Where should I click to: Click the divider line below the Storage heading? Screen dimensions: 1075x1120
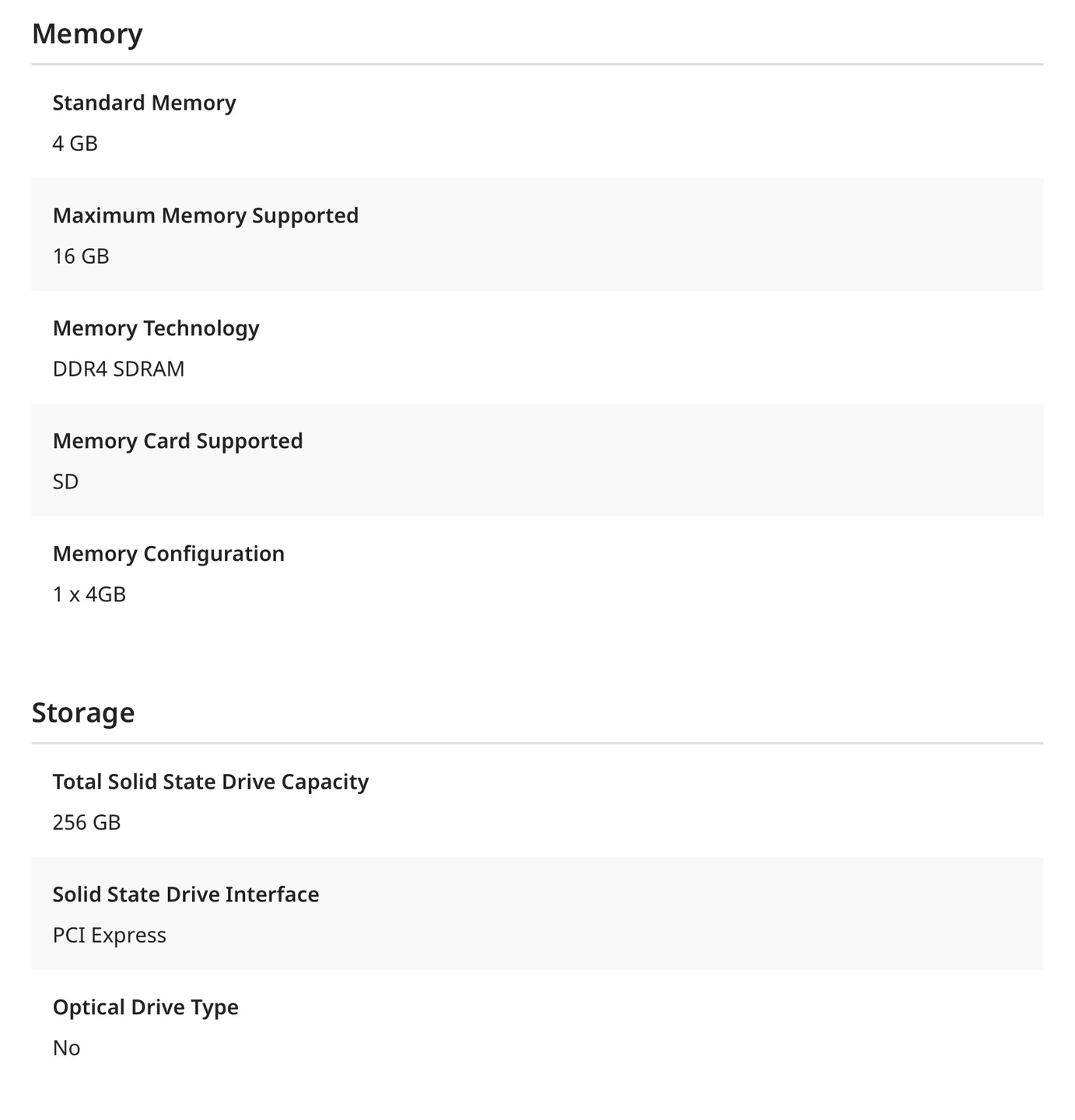[x=537, y=743]
